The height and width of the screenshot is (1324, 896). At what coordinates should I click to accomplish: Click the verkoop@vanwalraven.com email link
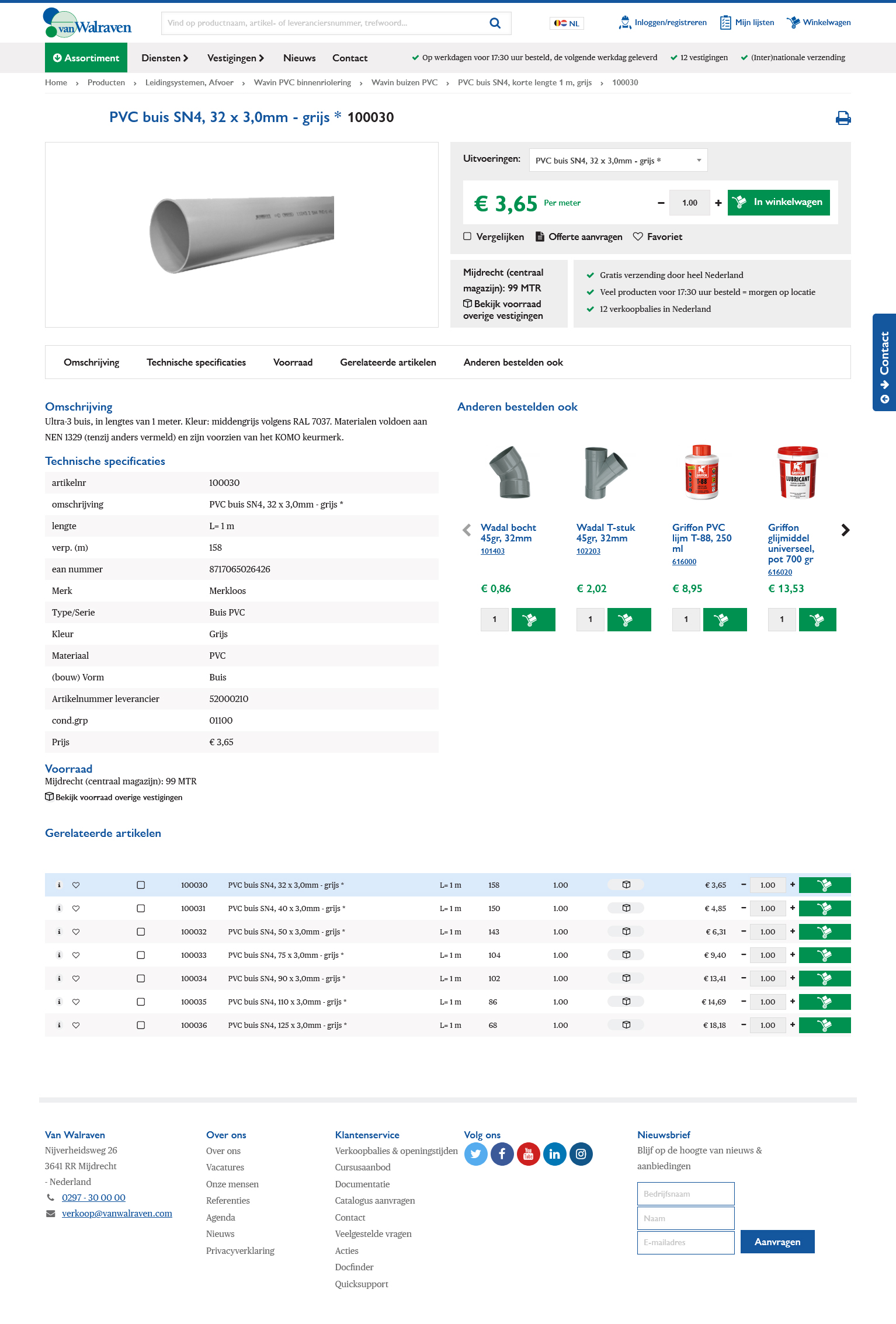click(117, 1214)
